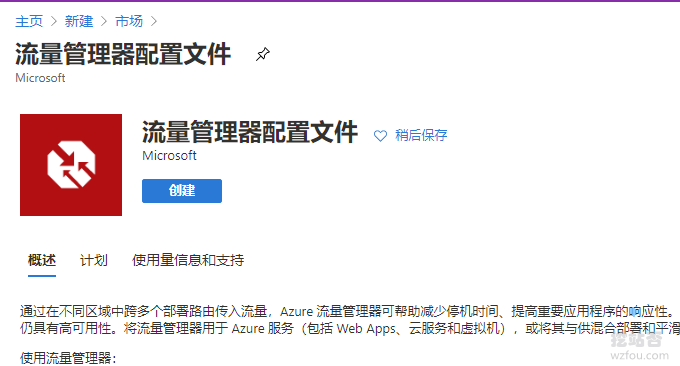Go to 主页 in the breadcrumb
The image size is (680, 366).
click(x=29, y=21)
